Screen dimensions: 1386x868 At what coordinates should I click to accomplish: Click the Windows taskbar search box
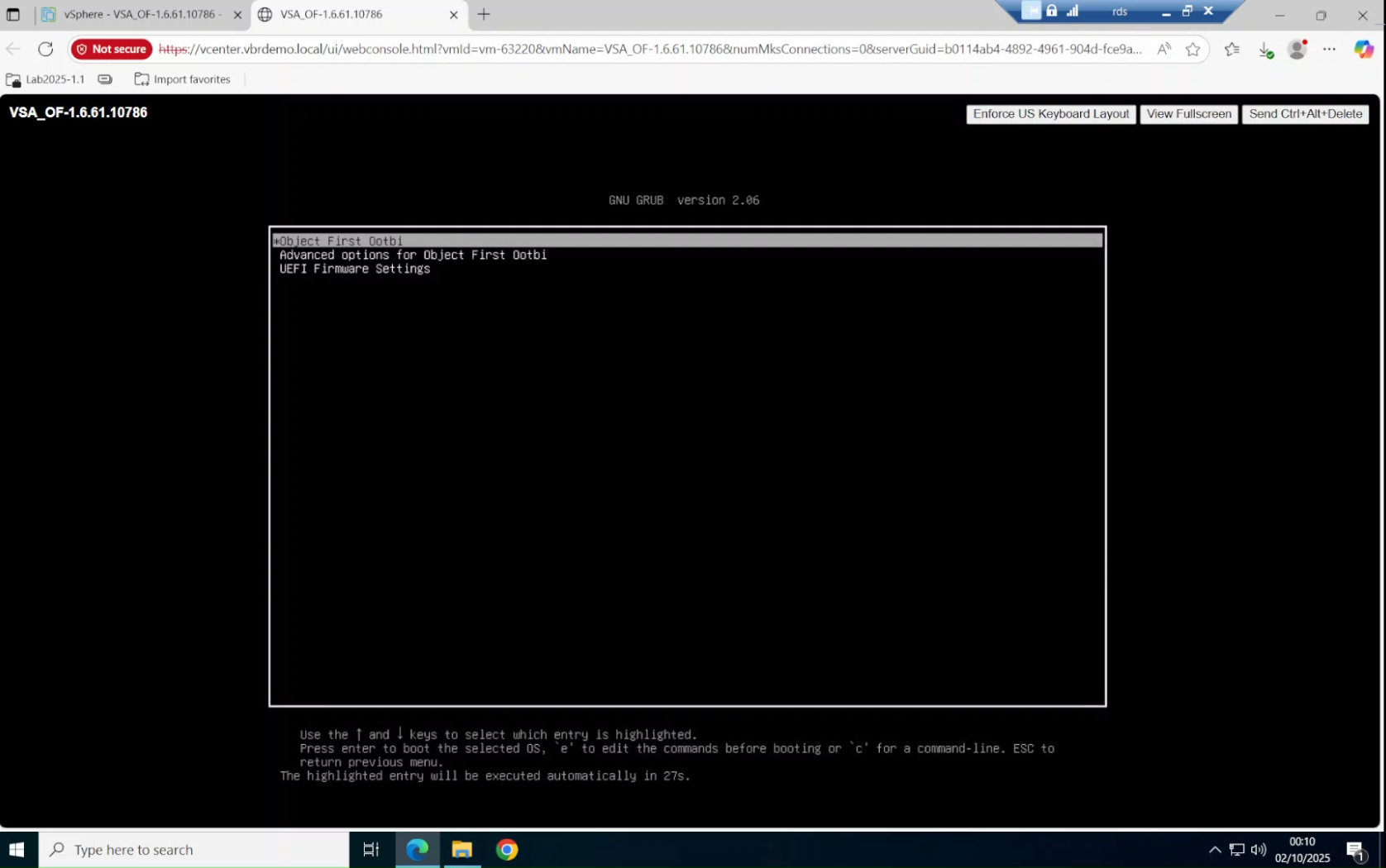194,849
